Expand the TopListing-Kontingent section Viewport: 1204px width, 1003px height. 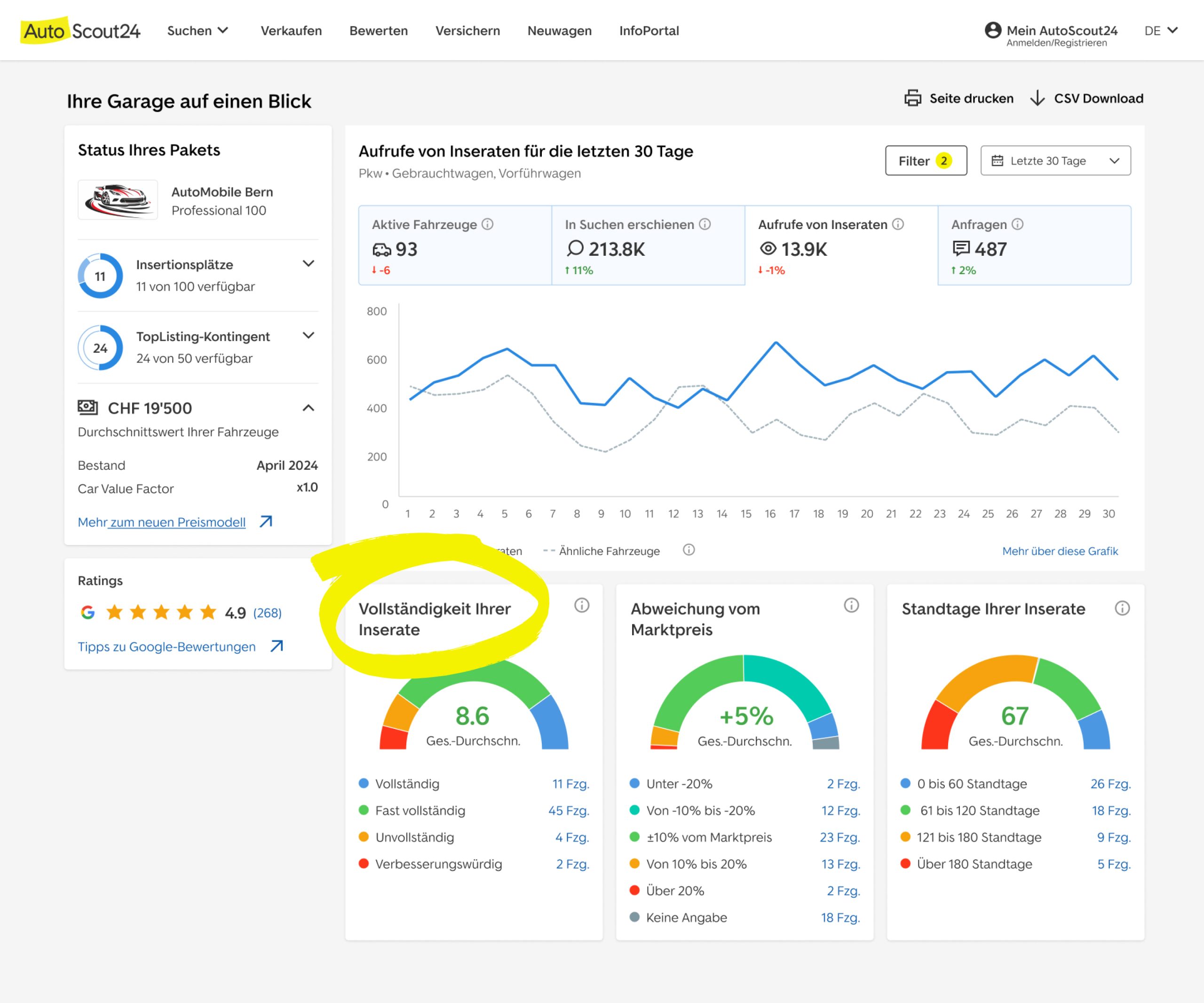click(309, 335)
